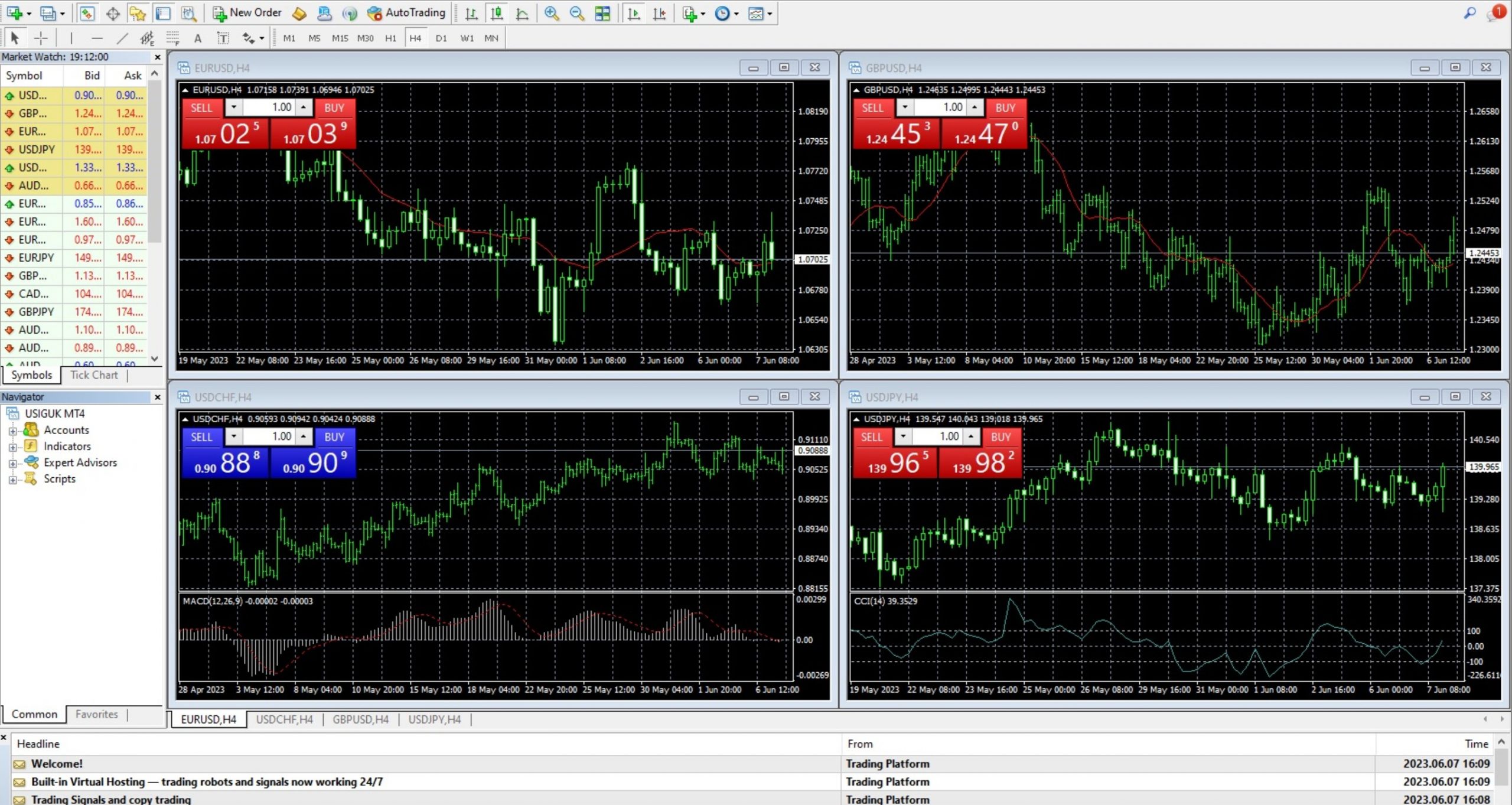
Task: Toggle the Market Watch panel icon
Action: click(87, 13)
